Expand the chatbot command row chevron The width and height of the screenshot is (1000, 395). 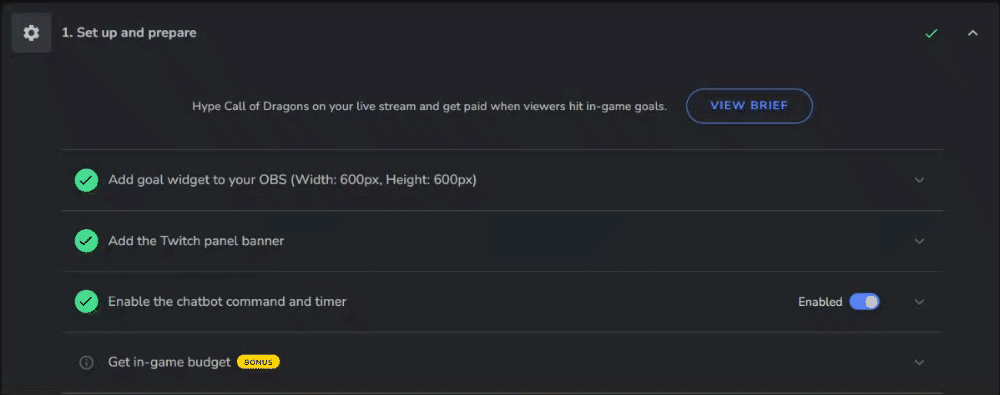[919, 302]
